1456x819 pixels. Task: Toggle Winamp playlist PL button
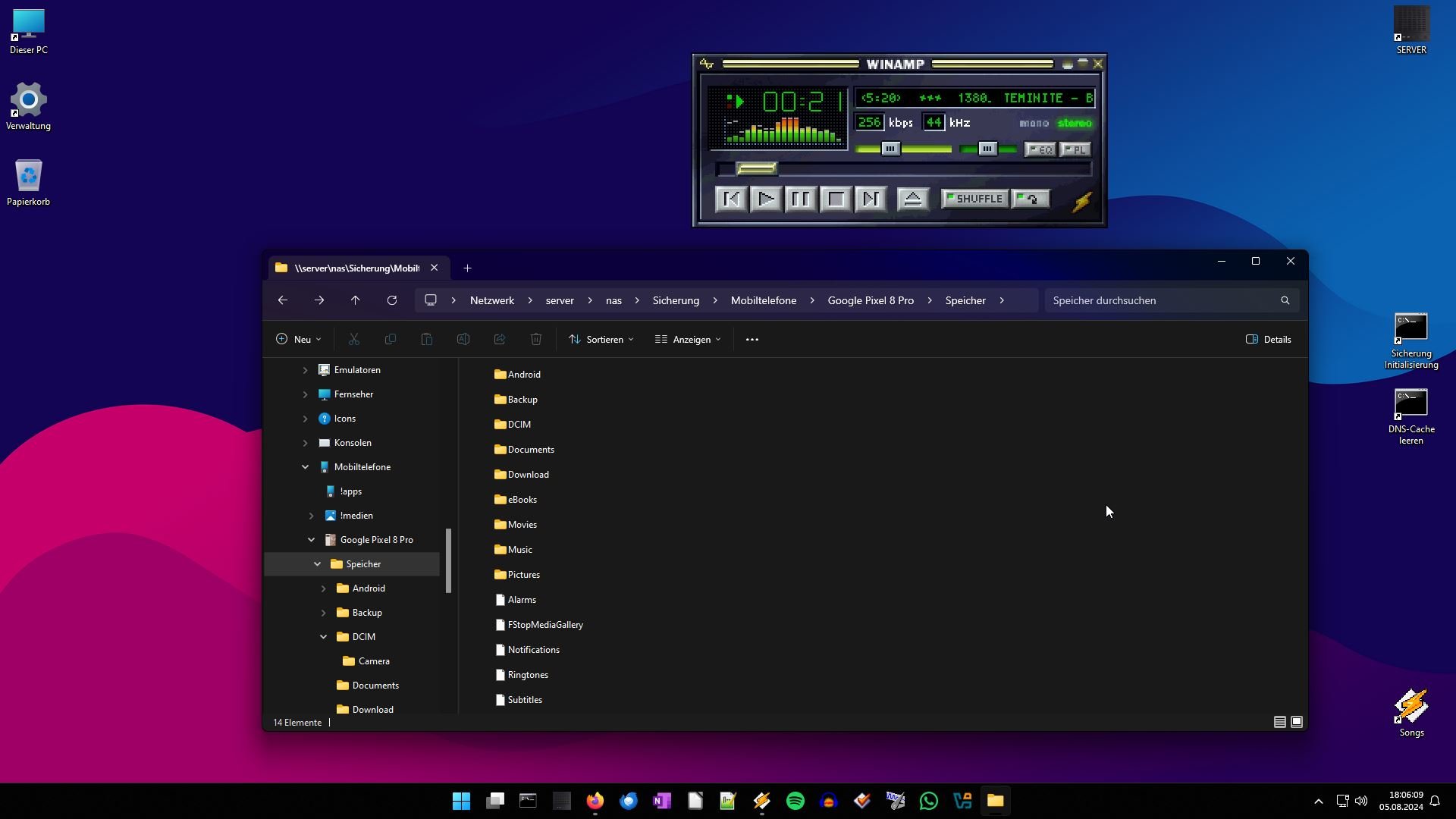pyautogui.click(x=1075, y=149)
